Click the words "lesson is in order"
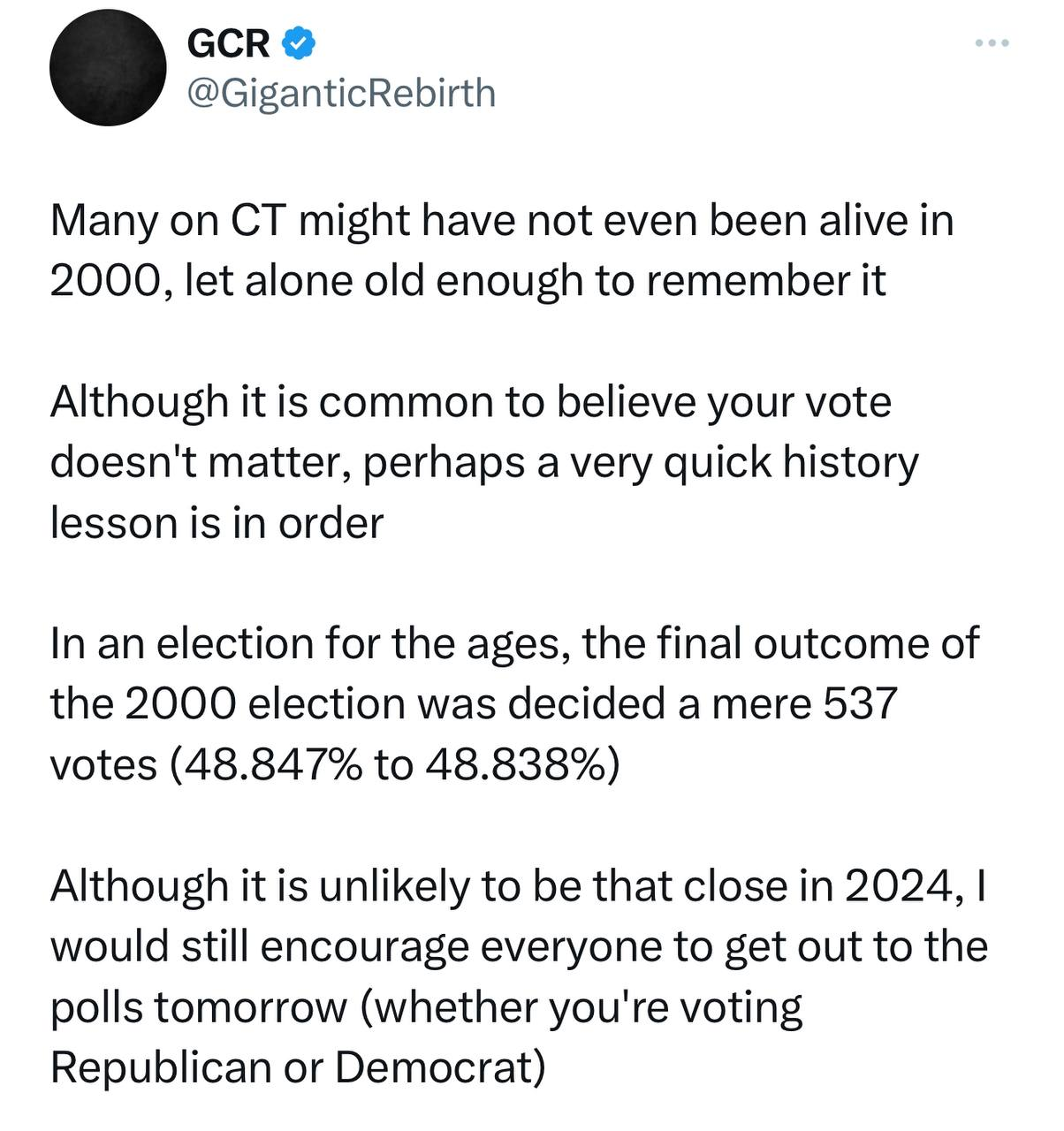The height and width of the screenshot is (1131, 1064). (217, 523)
